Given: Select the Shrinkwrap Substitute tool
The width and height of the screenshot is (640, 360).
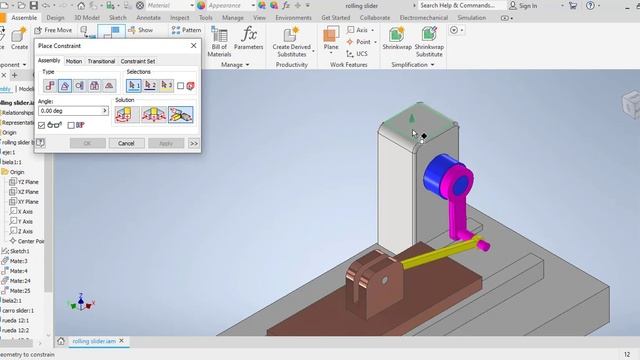Looking at the screenshot, I should click(x=429, y=42).
